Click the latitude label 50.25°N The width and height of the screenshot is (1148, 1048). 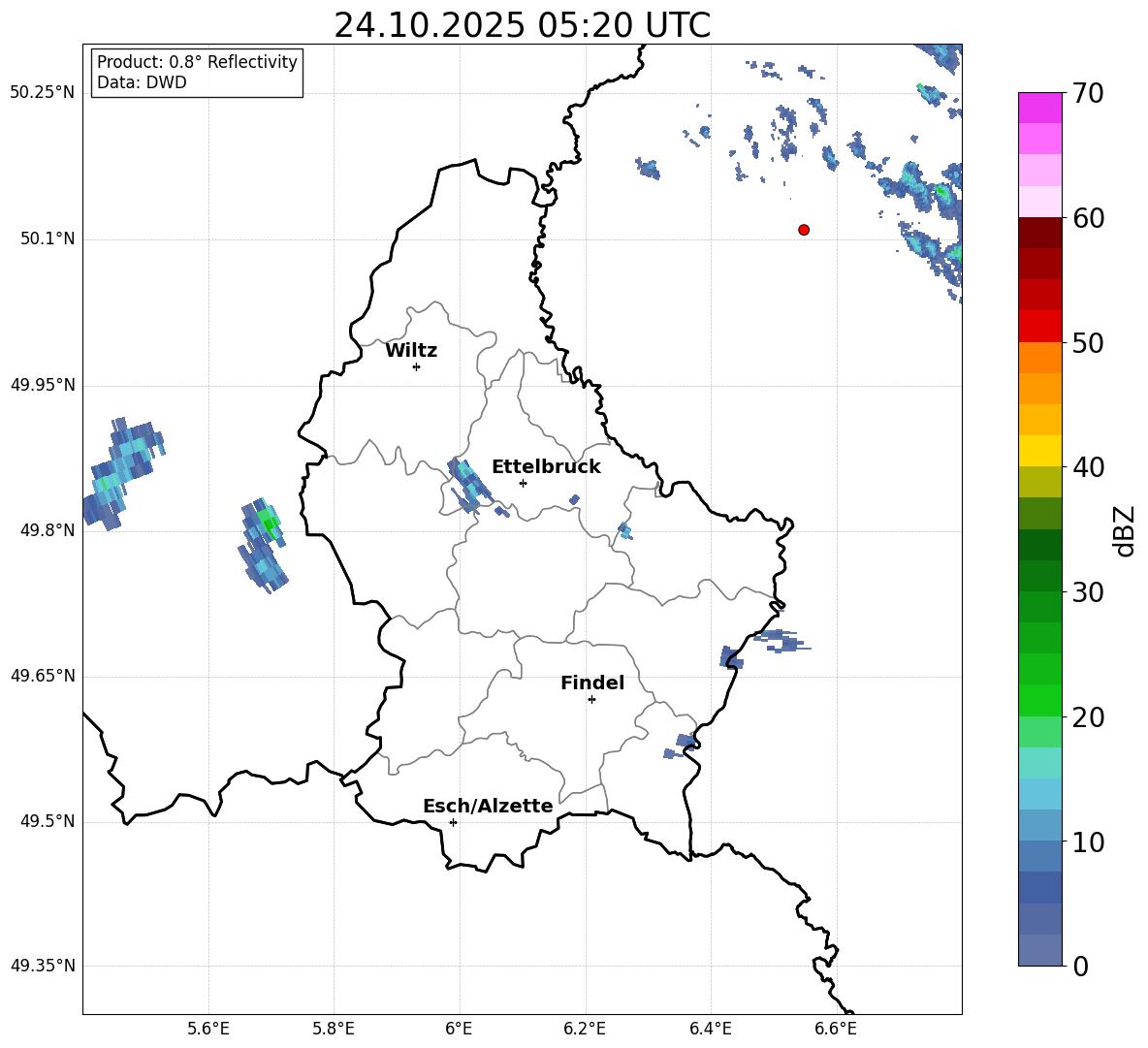(x=43, y=93)
